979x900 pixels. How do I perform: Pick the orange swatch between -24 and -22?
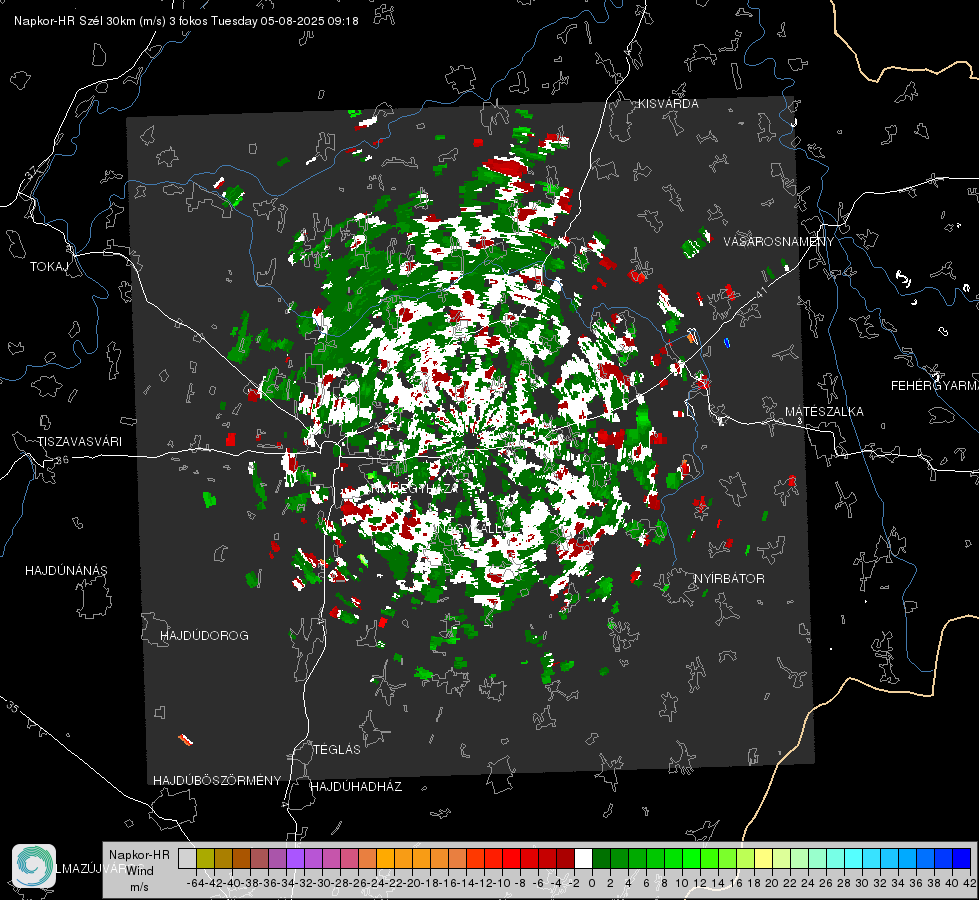tap(385, 858)
